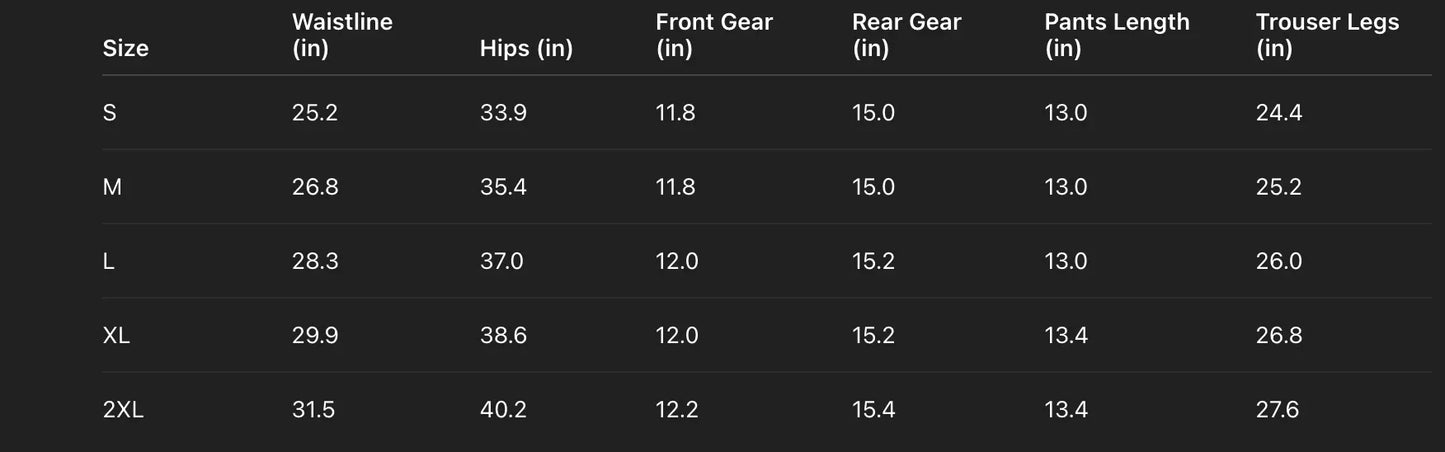Select waistline value 31.5 for 2XL
The width and height of the screenshot is (1445, 452).
(x=313, y=409)
